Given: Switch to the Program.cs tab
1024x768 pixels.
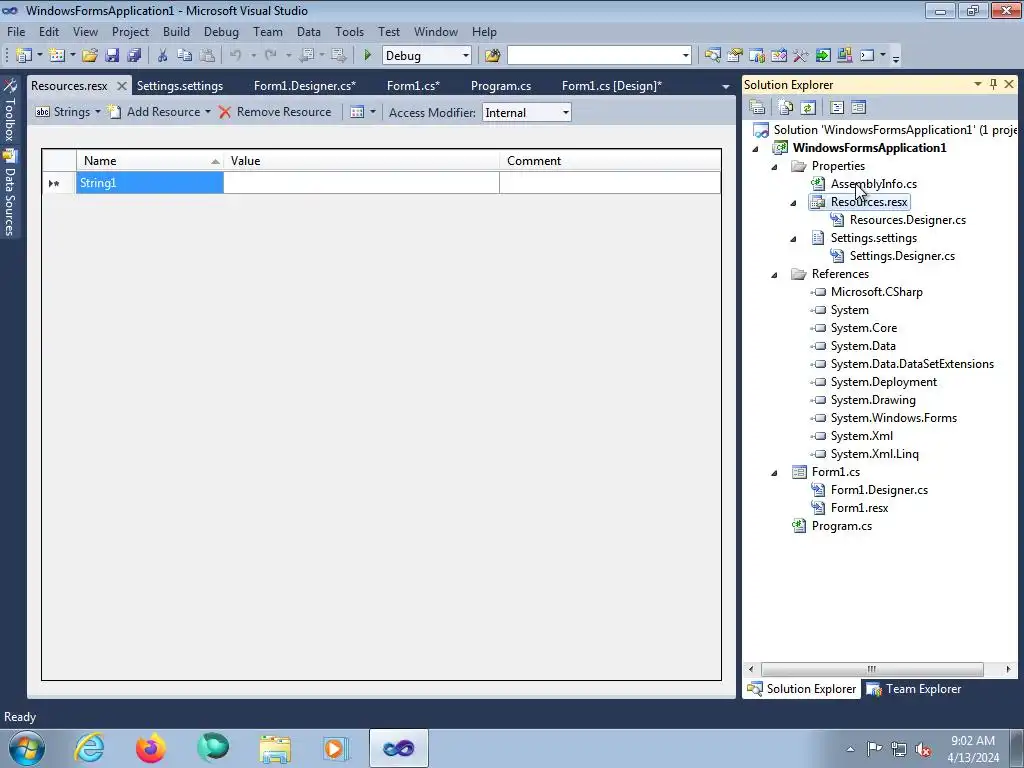Looking at the screenshot, I should click(x=501, y=86).
